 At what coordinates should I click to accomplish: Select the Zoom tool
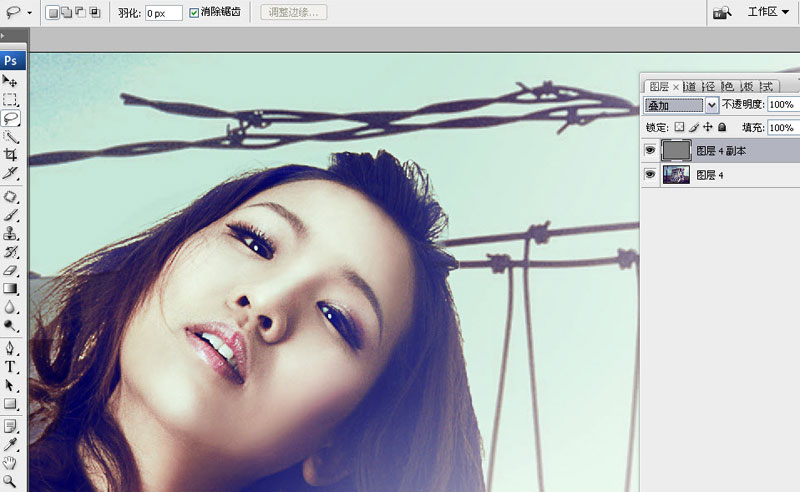[x=10, y=481]
